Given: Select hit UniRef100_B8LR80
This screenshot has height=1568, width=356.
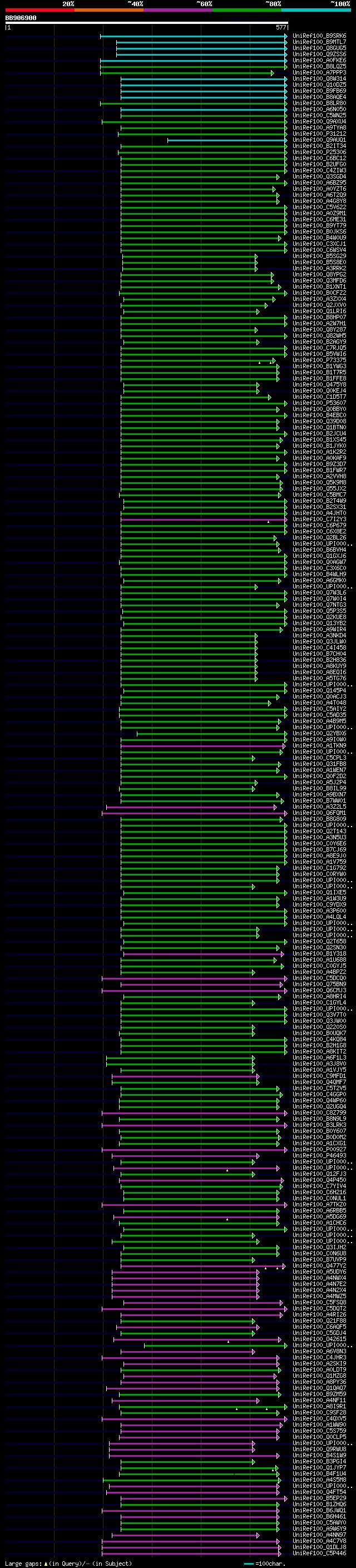Looking at the screenshot, I should (319, 103).
